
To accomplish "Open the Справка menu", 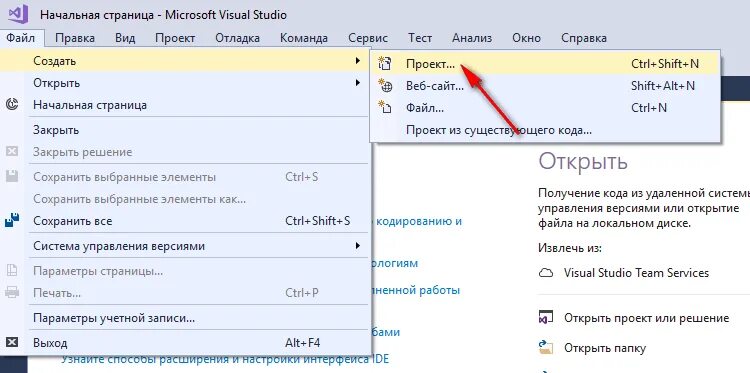I will tap(584, 38).
